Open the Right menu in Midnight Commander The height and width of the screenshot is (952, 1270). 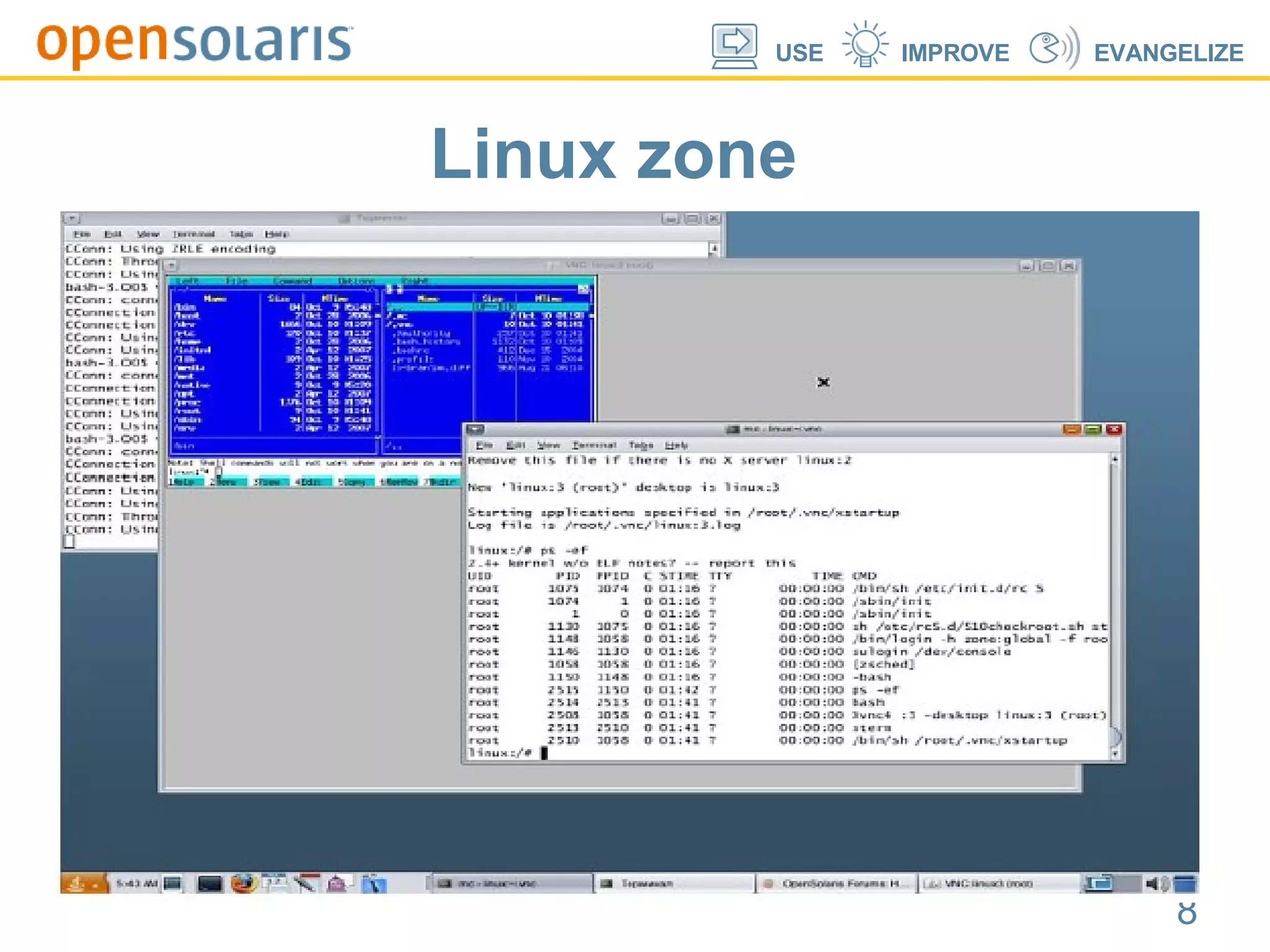414,281
